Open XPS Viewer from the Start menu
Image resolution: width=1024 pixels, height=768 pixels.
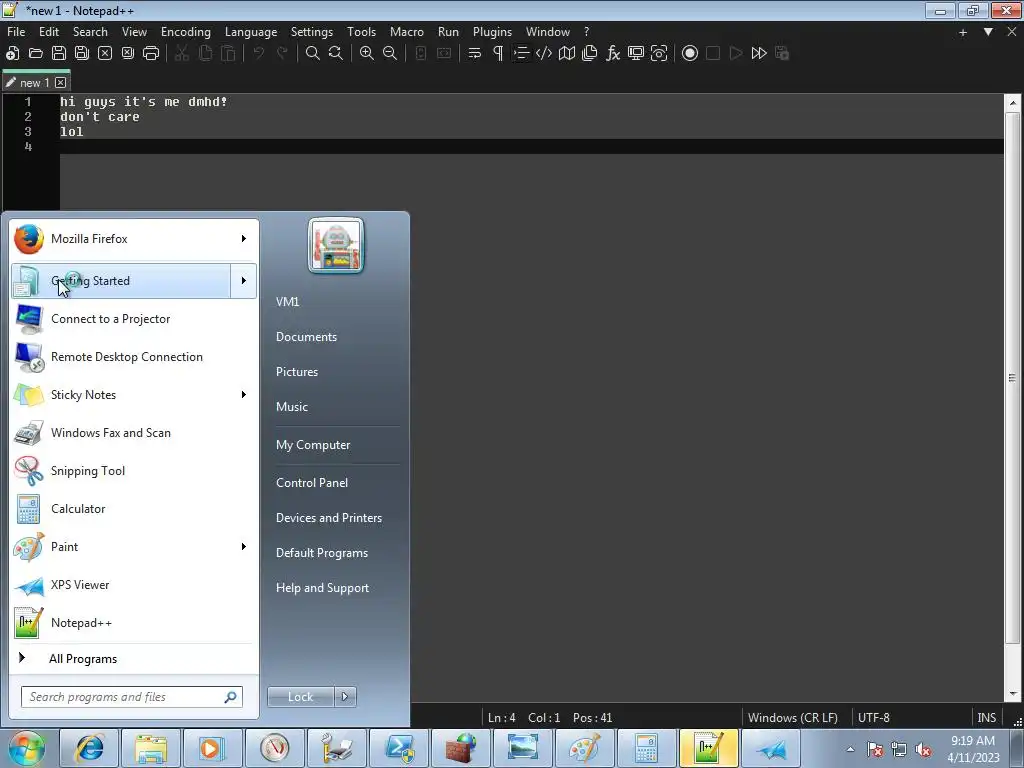click(x=133, y=585)
